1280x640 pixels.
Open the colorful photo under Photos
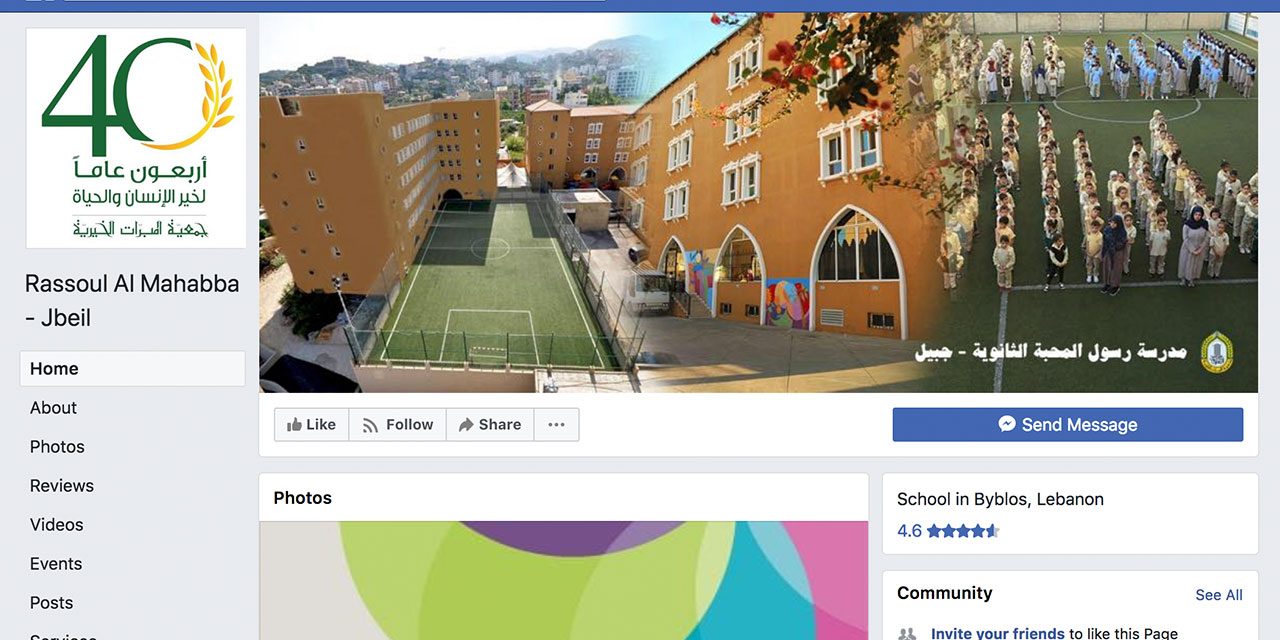point(564,580)
